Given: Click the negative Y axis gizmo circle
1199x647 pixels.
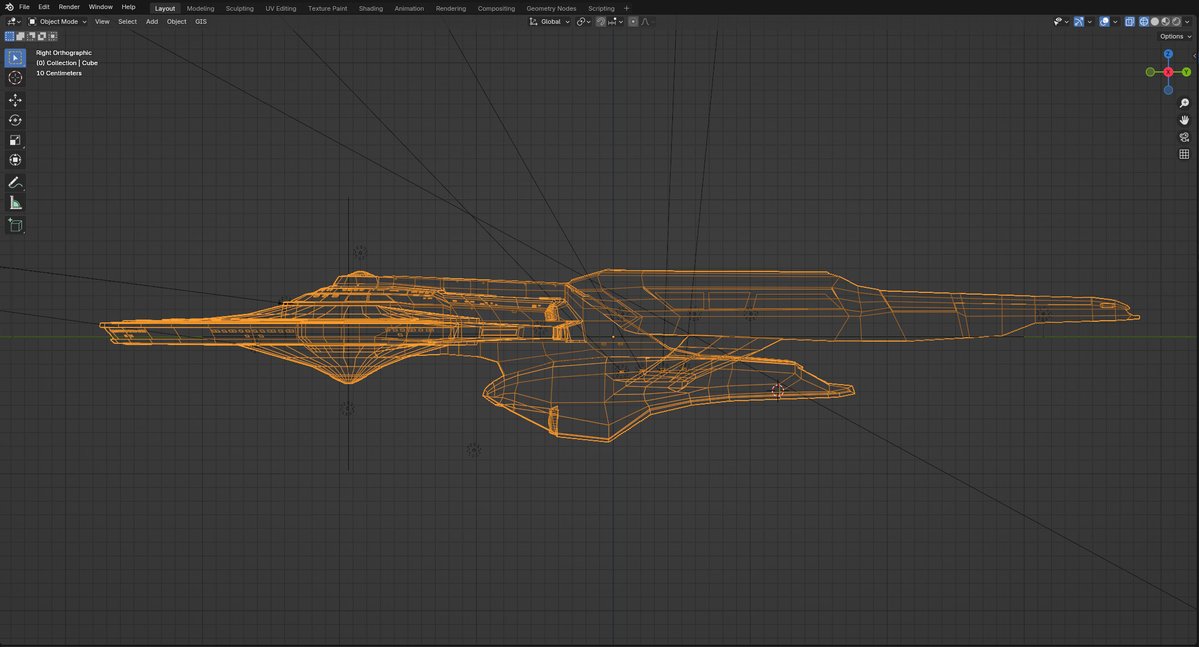Looking at the screenshot, I should click(x=1150, y=72).
